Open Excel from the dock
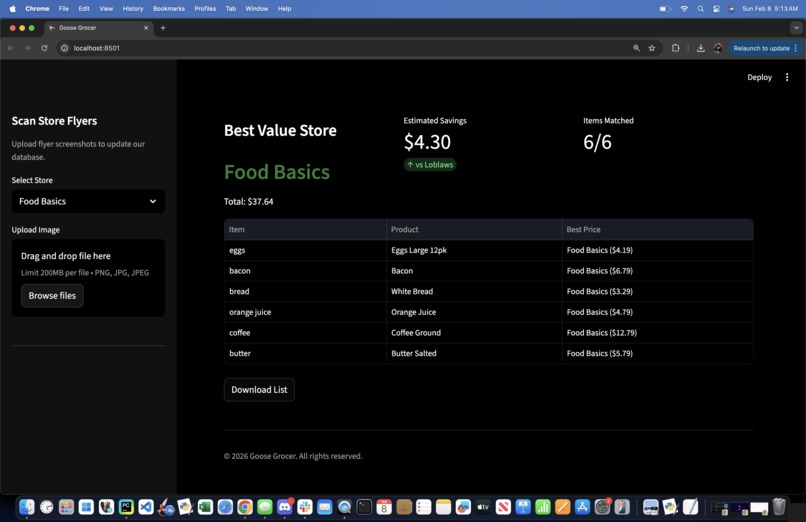The height and width of the screenshot is (522, 806). coord(205,507)
